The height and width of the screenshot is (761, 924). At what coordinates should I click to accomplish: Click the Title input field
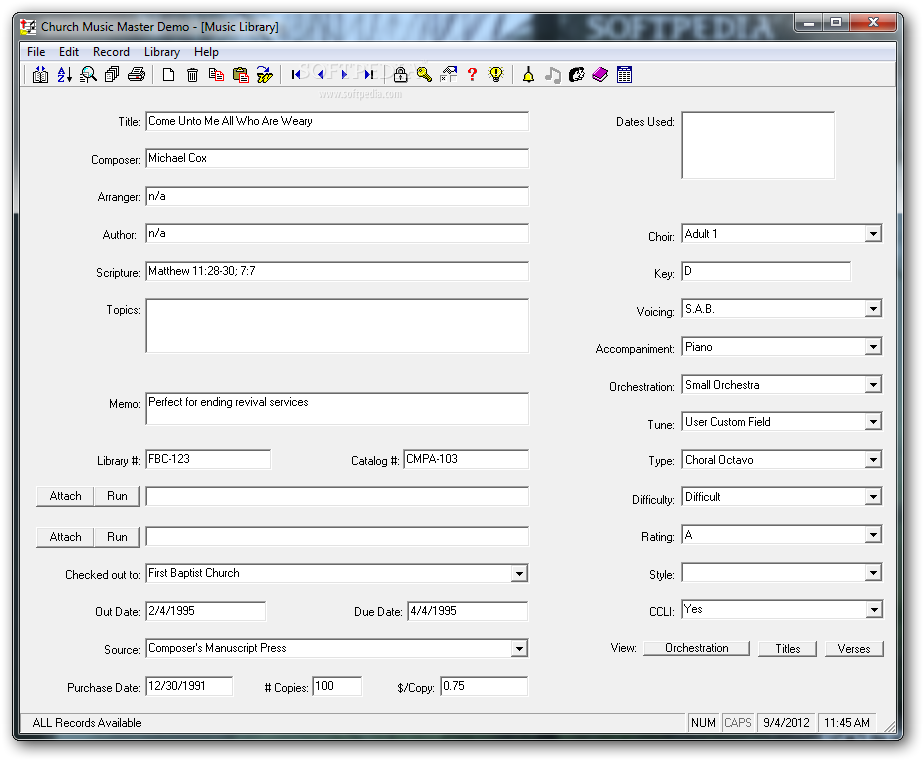[x=337, y=121]
